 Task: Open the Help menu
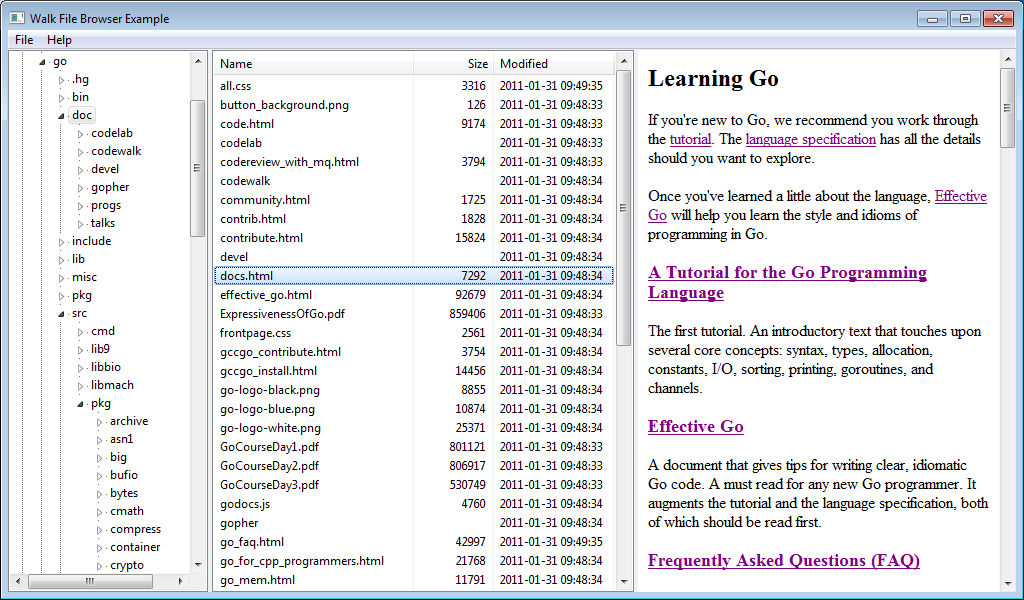(x=59, y=40)
